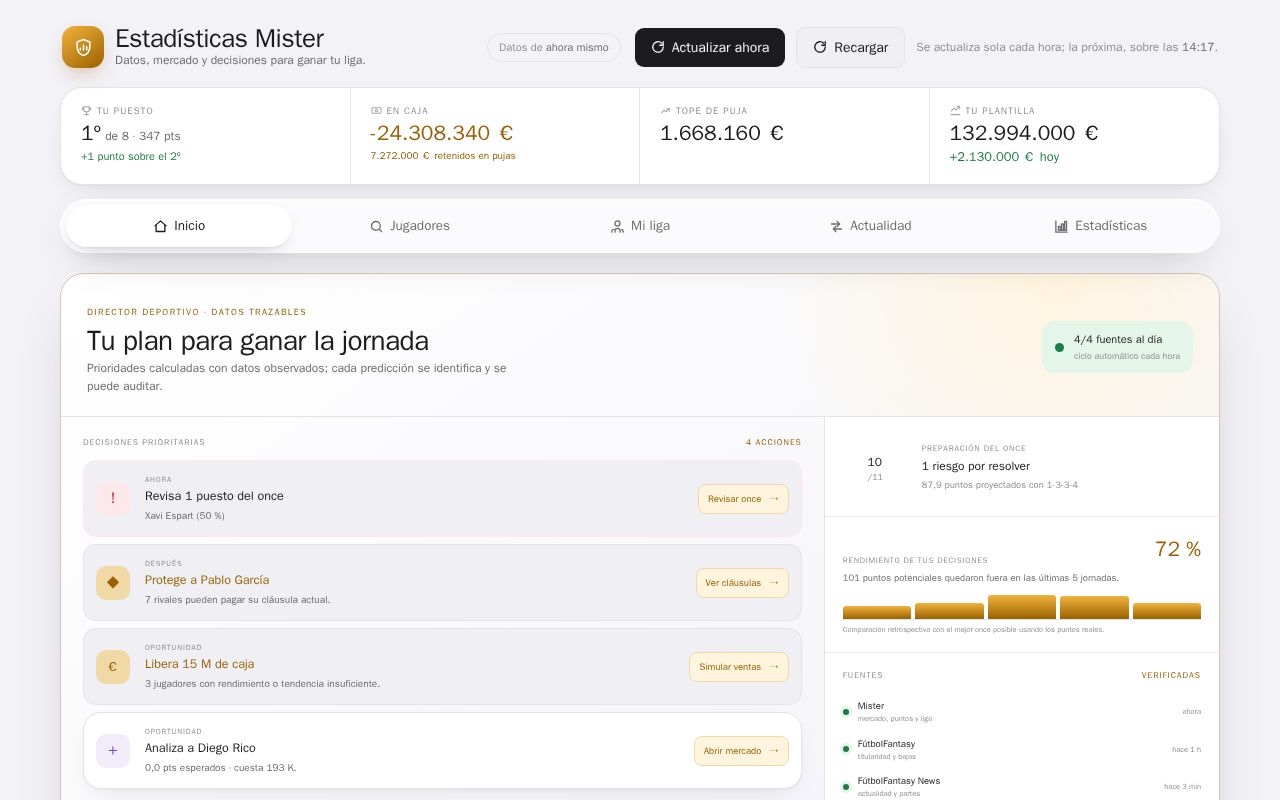The width and height of the screenshot is (1280, 800).
Task: Click the green status dot for FútbolFantasy titularidad
Action: pyautogui.click(x=846, y=750)
